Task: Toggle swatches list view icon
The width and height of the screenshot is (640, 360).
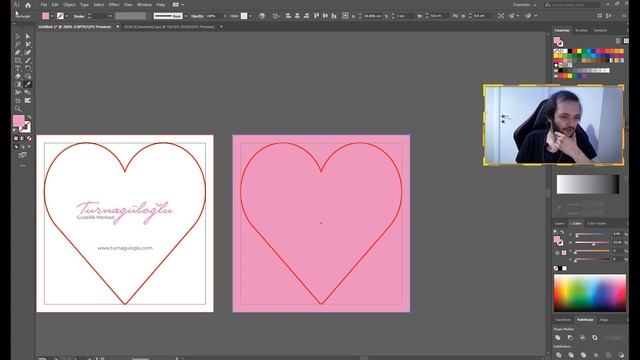Action: (x=618, y=40)
